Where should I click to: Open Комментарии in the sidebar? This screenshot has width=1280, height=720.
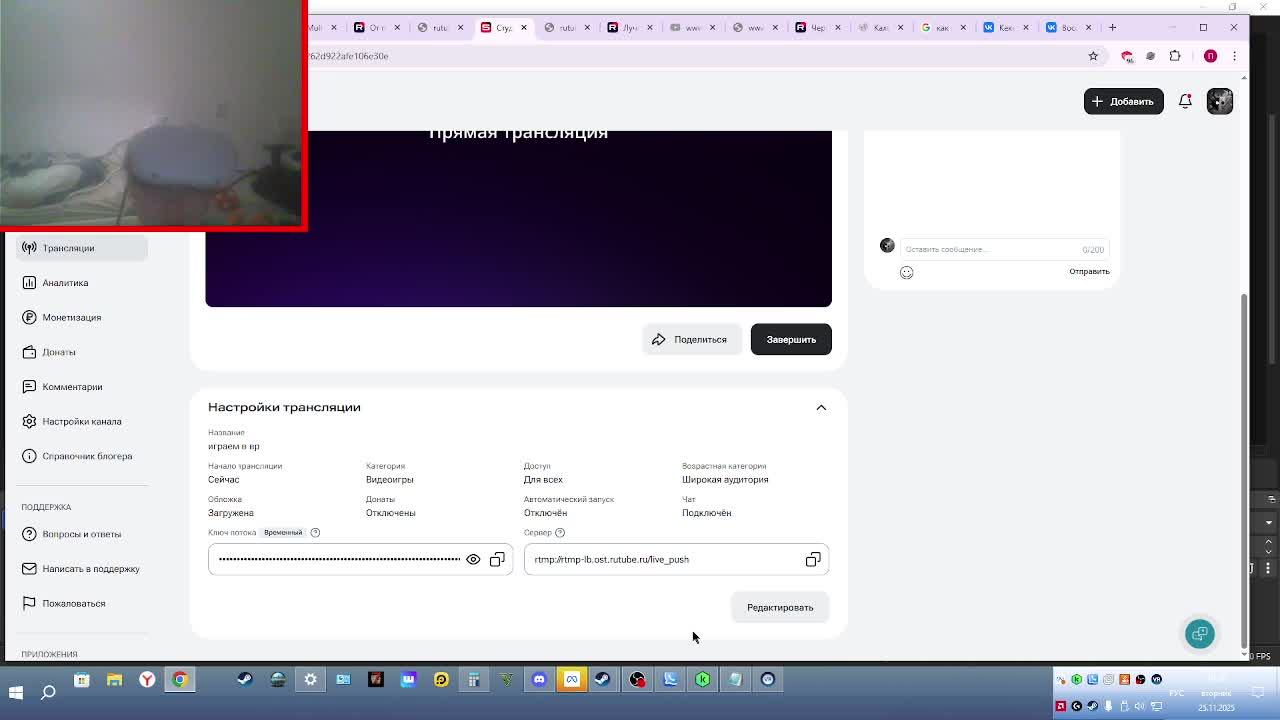point(82,387)
